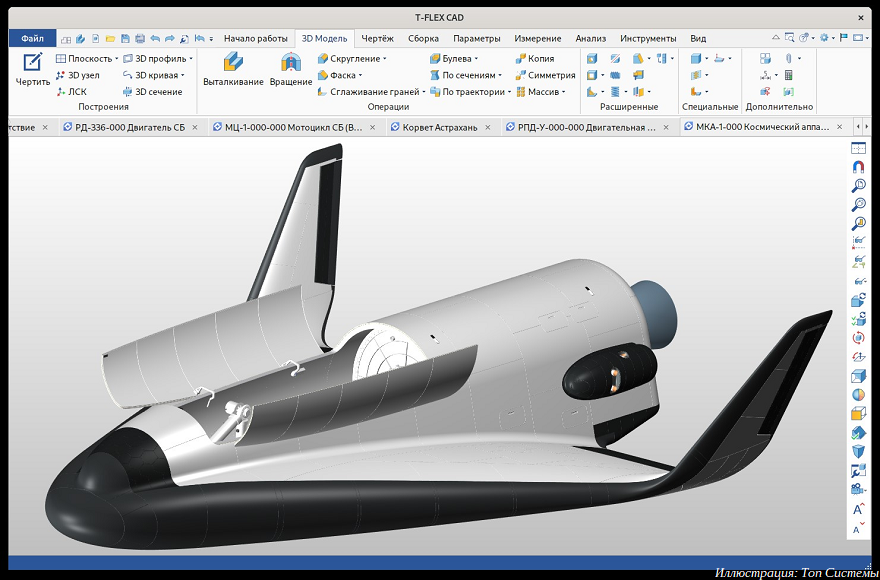The width and height of the screenshot is (880, 580).
Task: Open the Файл menu
Action: [x=33, y=38]
